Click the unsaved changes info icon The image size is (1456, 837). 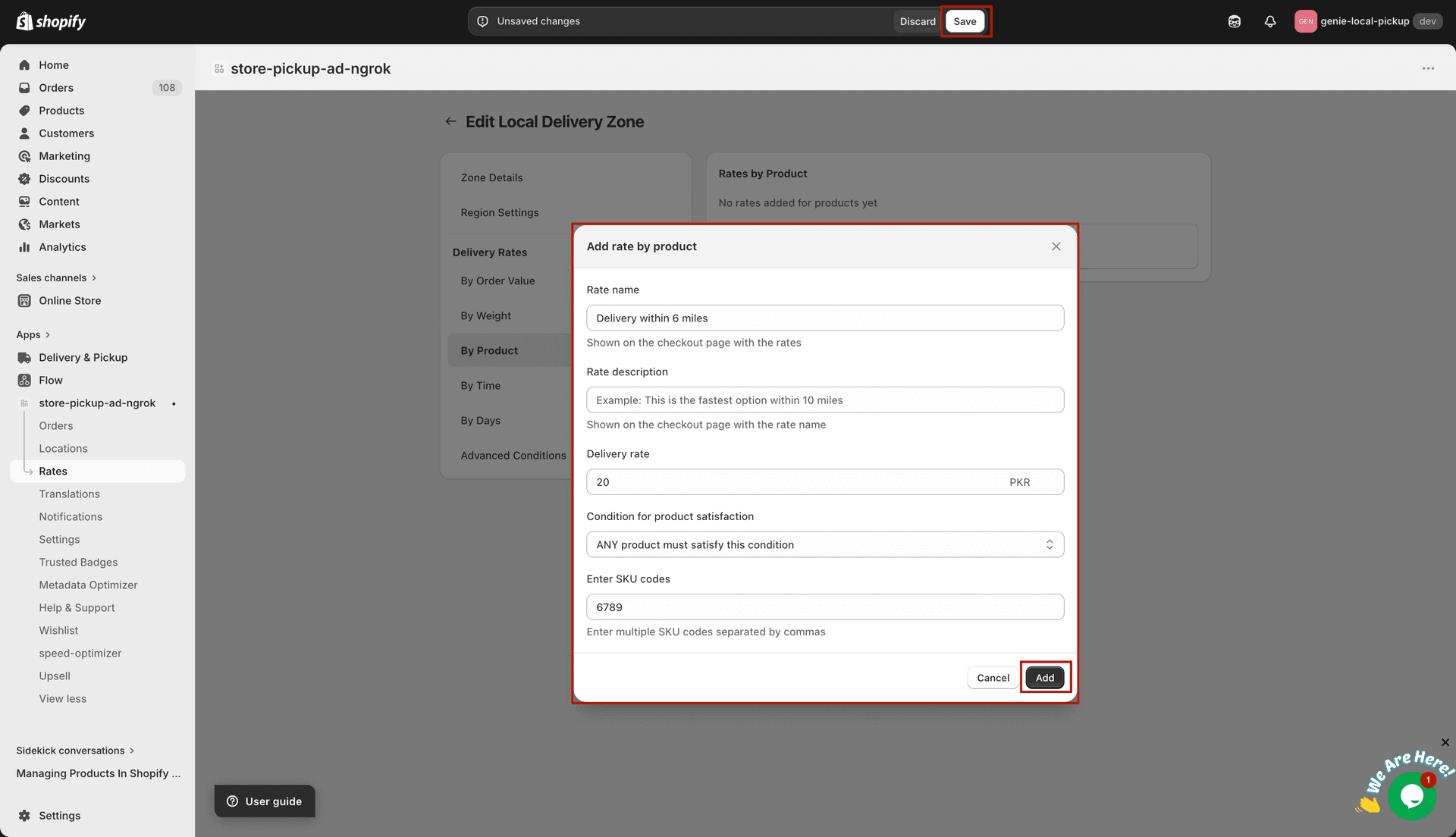point(482,21)
